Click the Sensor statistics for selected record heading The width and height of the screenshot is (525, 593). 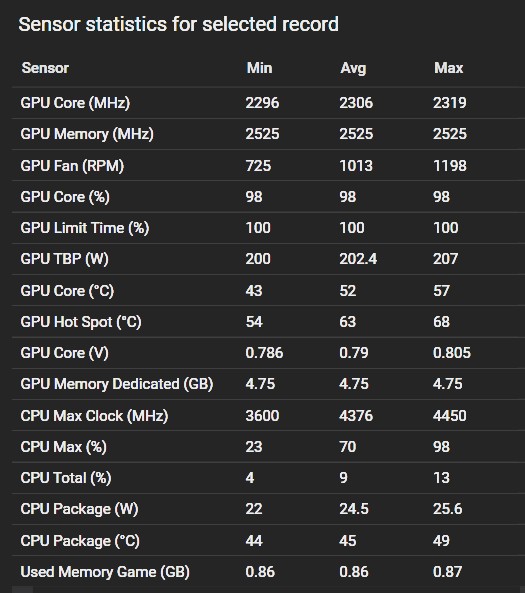tap(179, 25)
